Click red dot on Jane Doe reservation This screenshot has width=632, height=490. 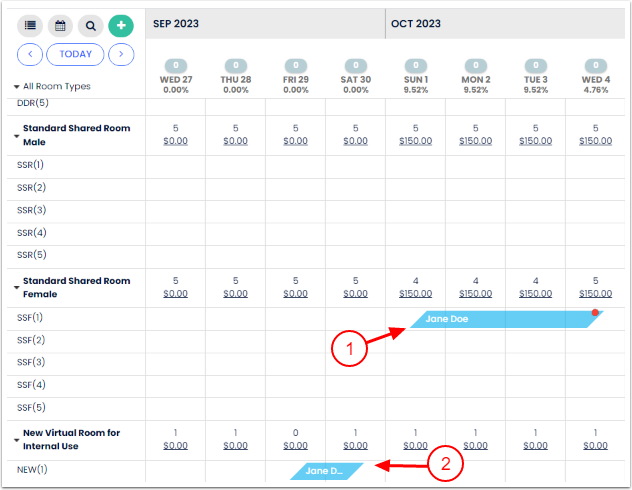point(595,313)
